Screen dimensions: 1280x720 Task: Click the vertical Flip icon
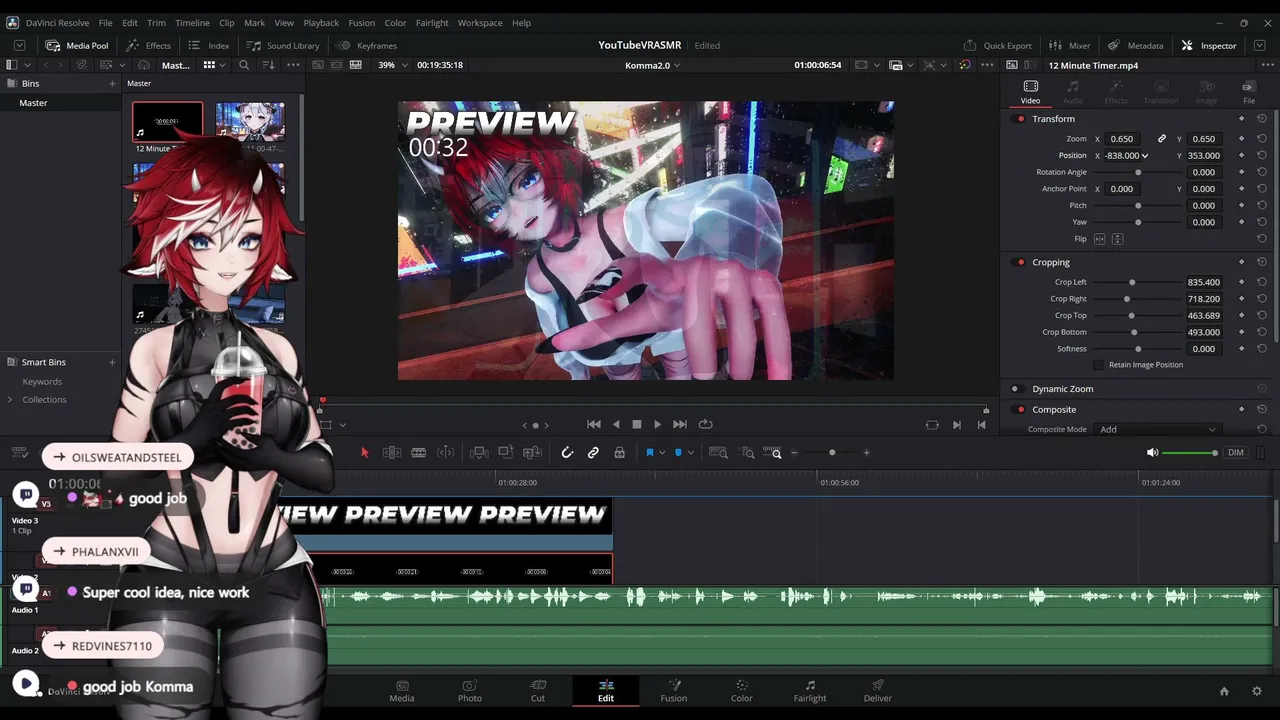[x=1118, y=239]
